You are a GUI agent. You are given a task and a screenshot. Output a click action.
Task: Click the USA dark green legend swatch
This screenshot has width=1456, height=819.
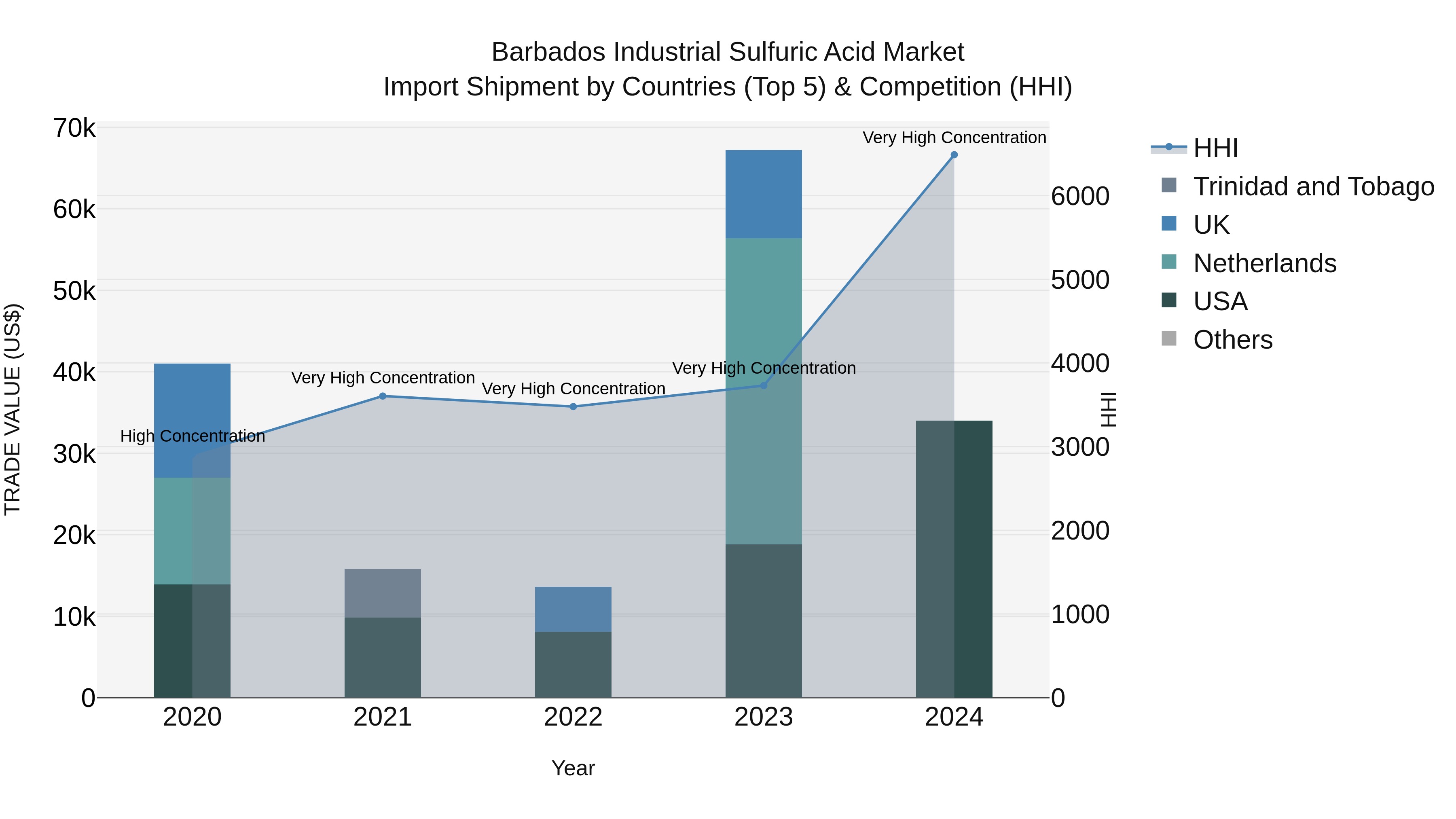click(x=1169, y=300)
